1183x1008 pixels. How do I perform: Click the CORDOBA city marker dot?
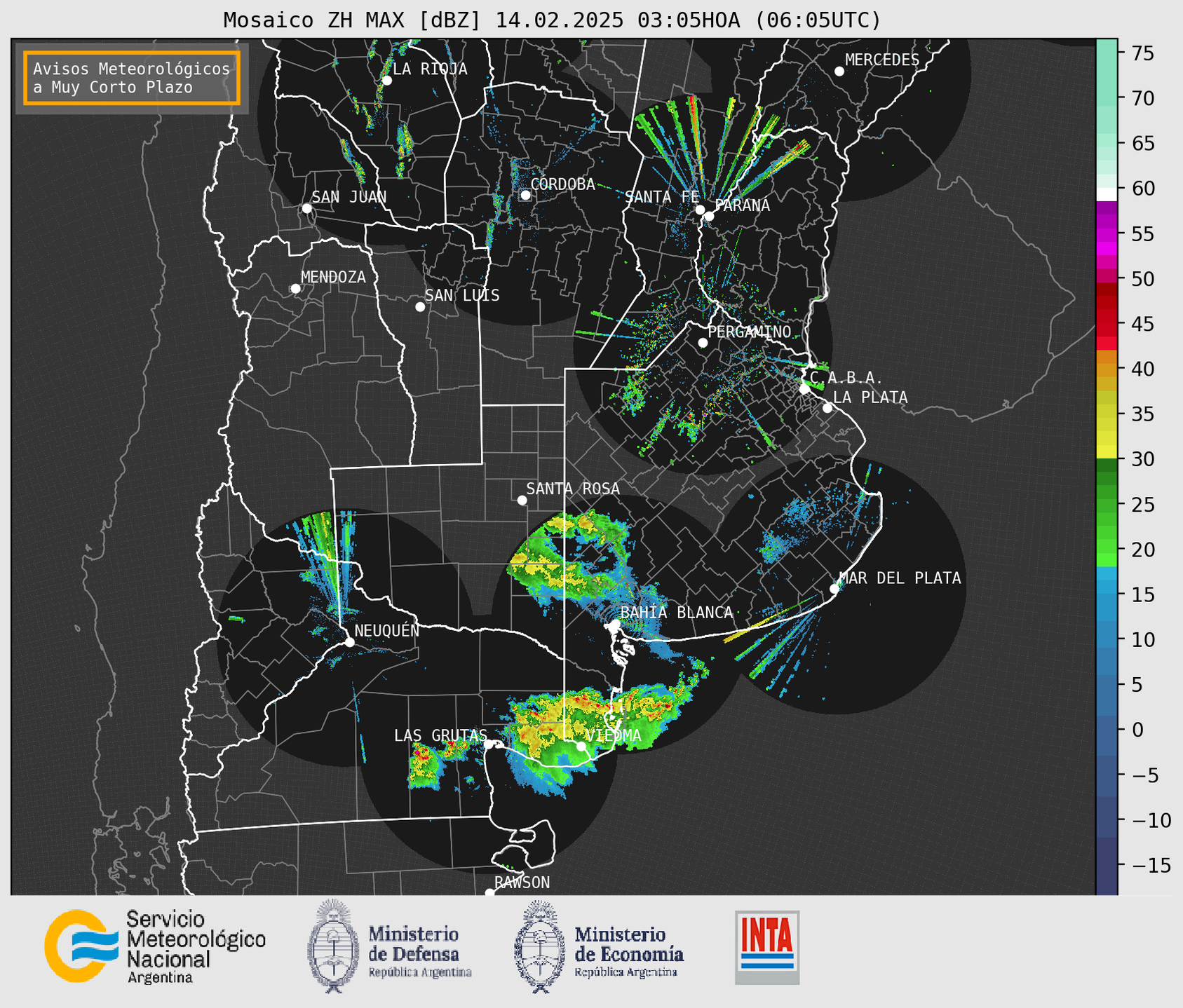(x=525, y=195)
